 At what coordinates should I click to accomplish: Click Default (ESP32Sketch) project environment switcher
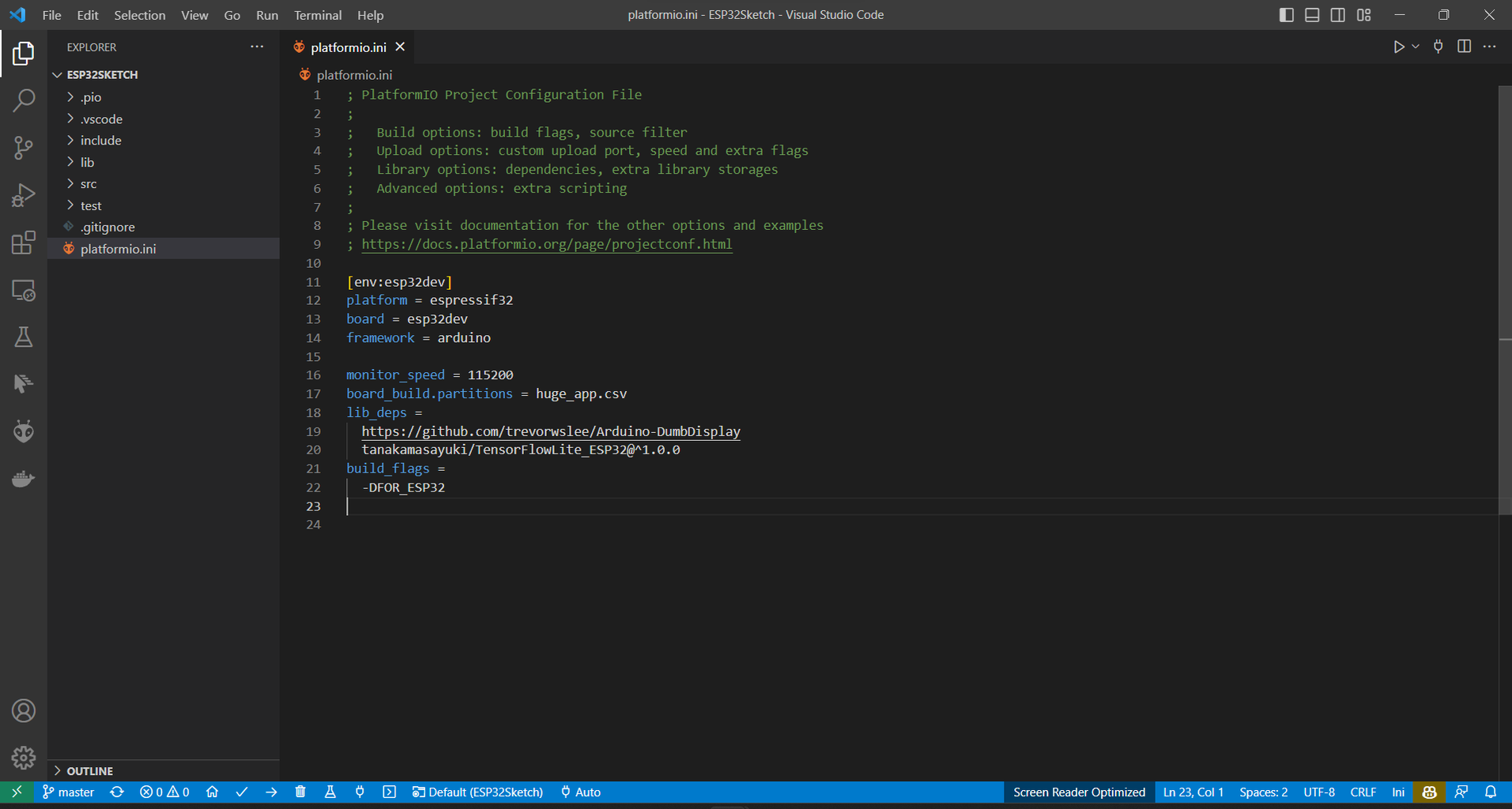477,792
